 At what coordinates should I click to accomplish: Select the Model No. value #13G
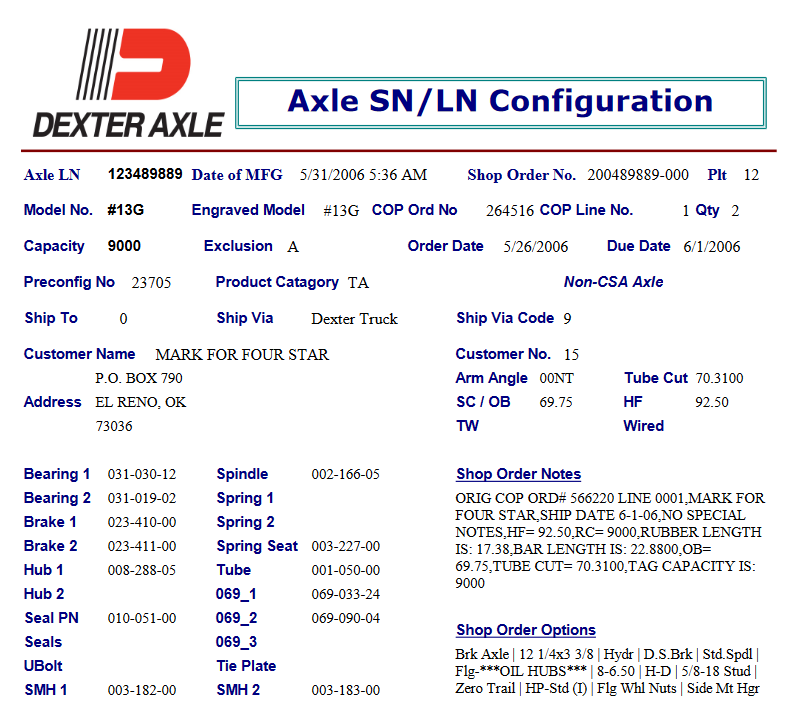pos(127,210)
